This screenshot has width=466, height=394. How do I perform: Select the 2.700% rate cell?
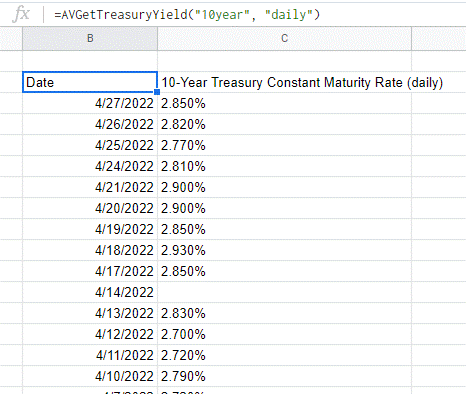point(284,334)
